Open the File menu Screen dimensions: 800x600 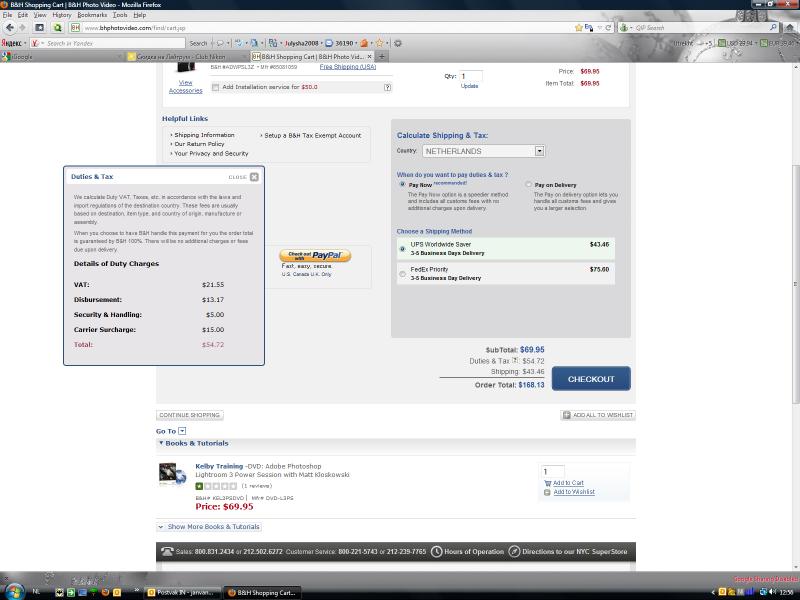click(7, 15)
